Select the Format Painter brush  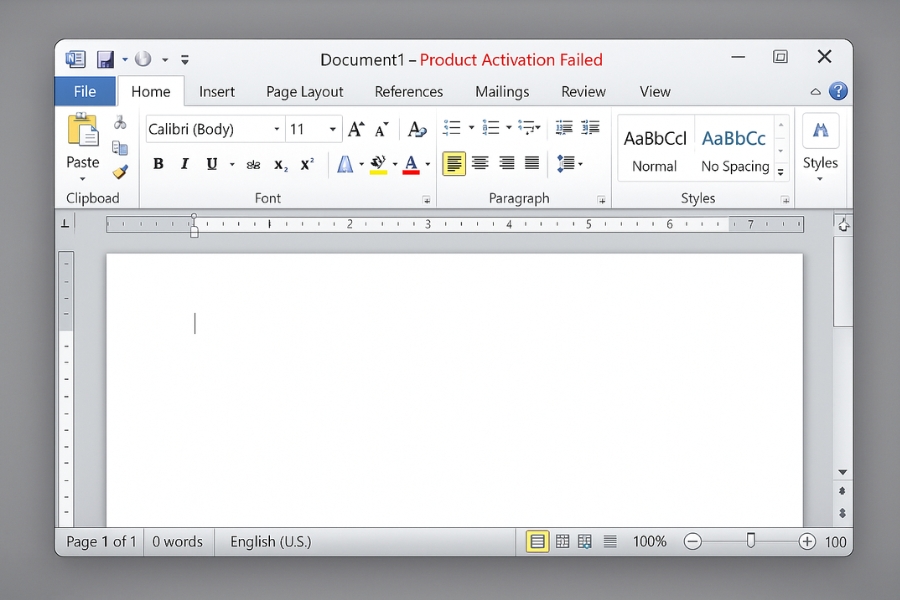click(x=120, y=172)
